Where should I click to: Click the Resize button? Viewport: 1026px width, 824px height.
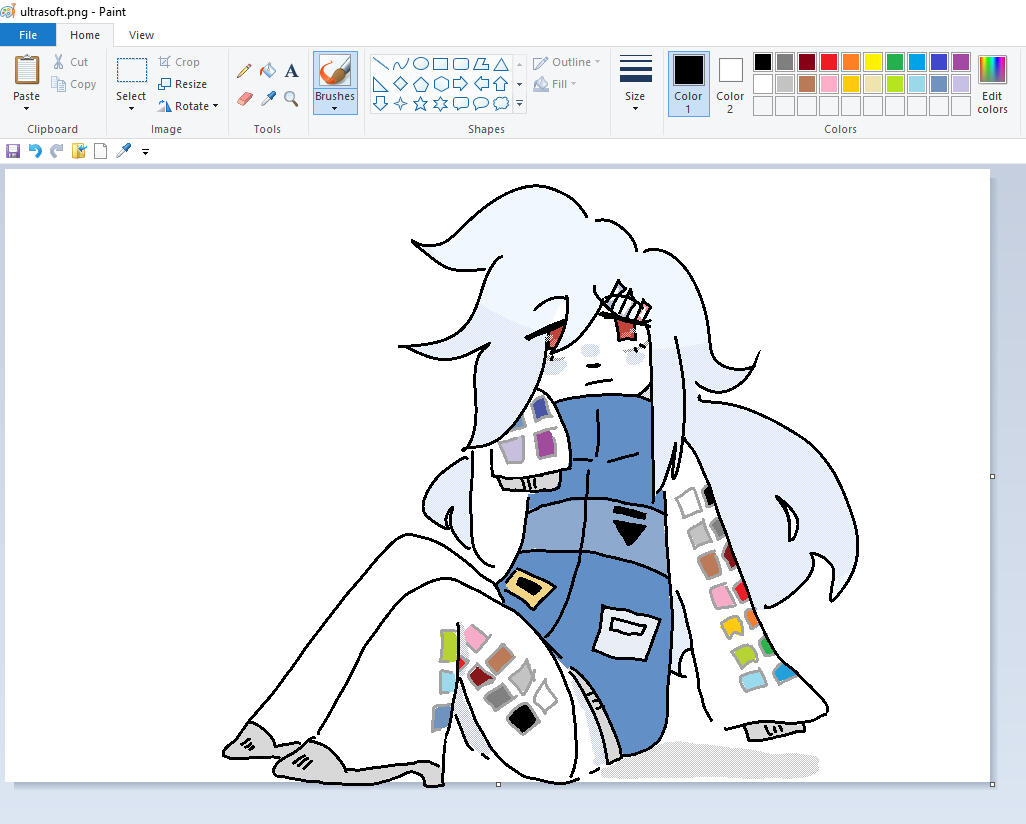[183, 84]
